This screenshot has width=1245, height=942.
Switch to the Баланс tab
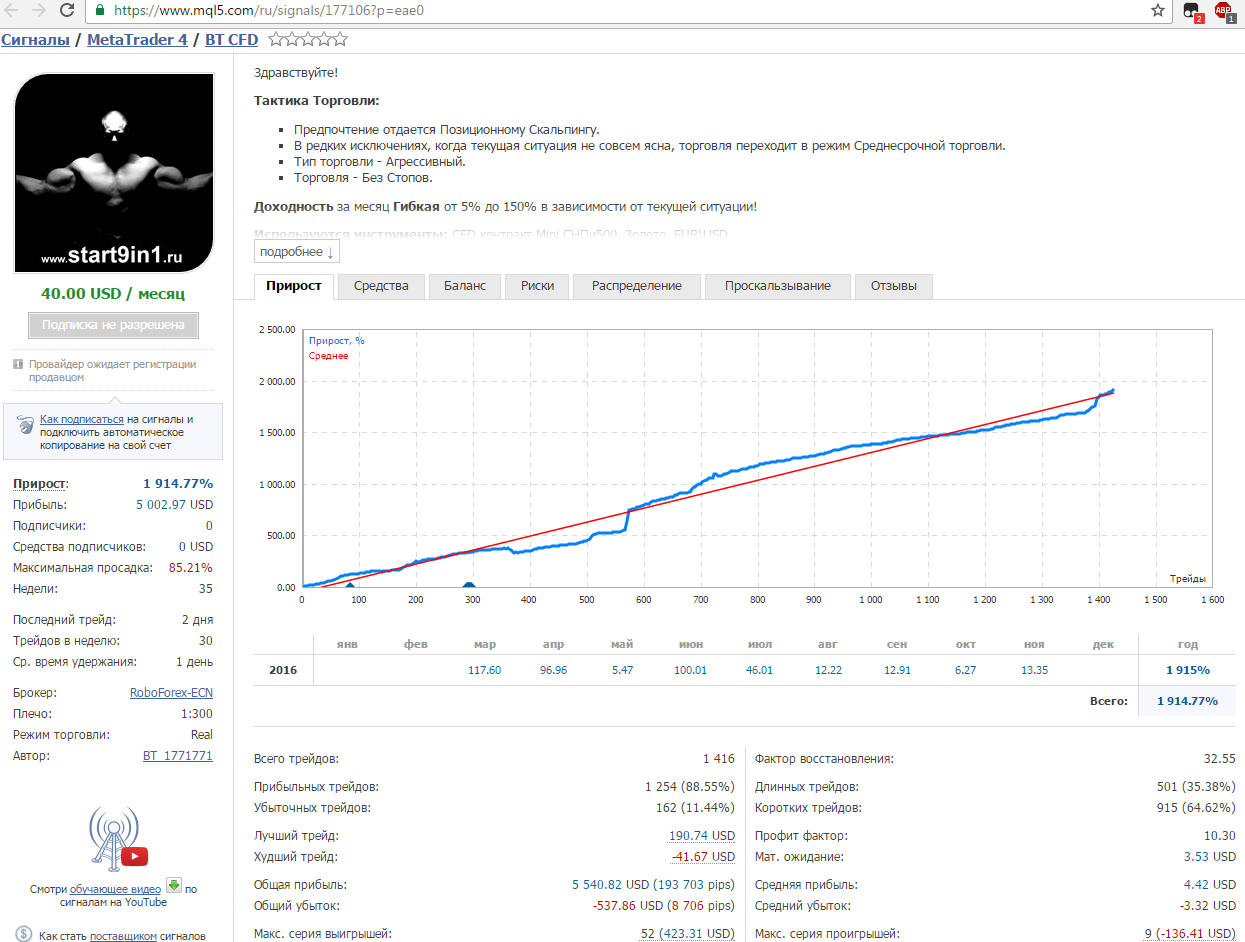point(465,286)
